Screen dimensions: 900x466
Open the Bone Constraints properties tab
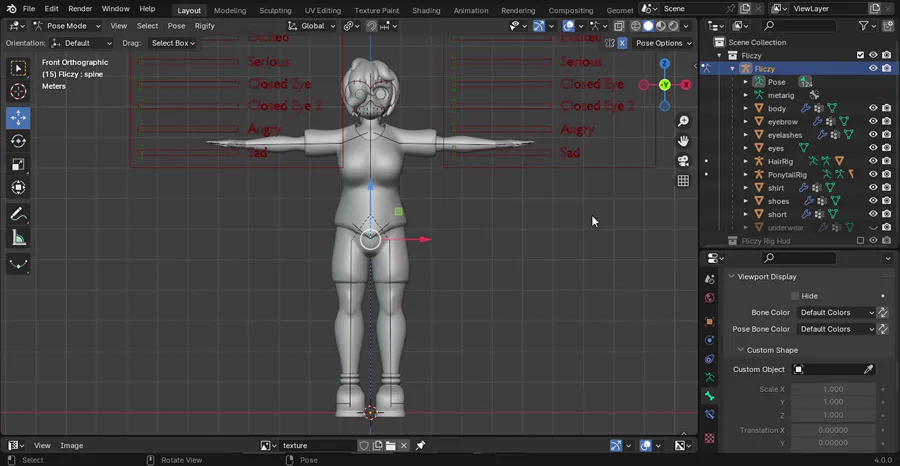tap(709, 414)
